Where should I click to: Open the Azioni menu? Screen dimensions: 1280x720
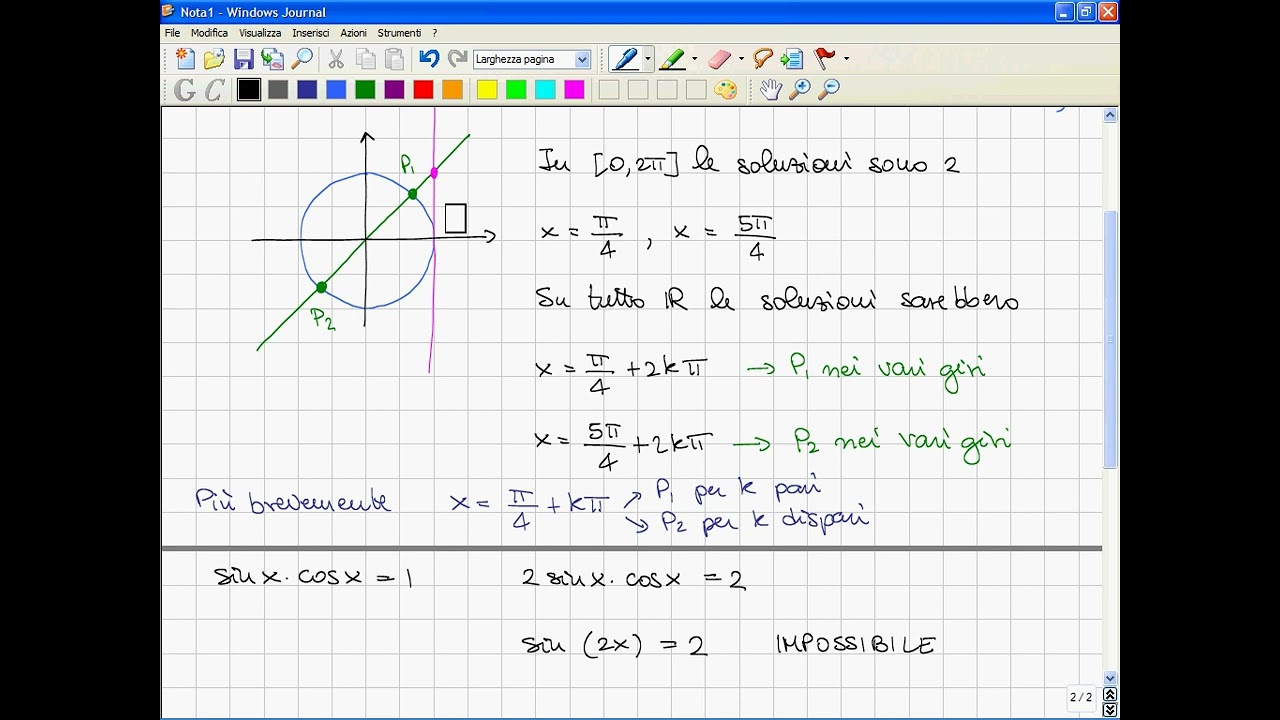pos(353,33)
